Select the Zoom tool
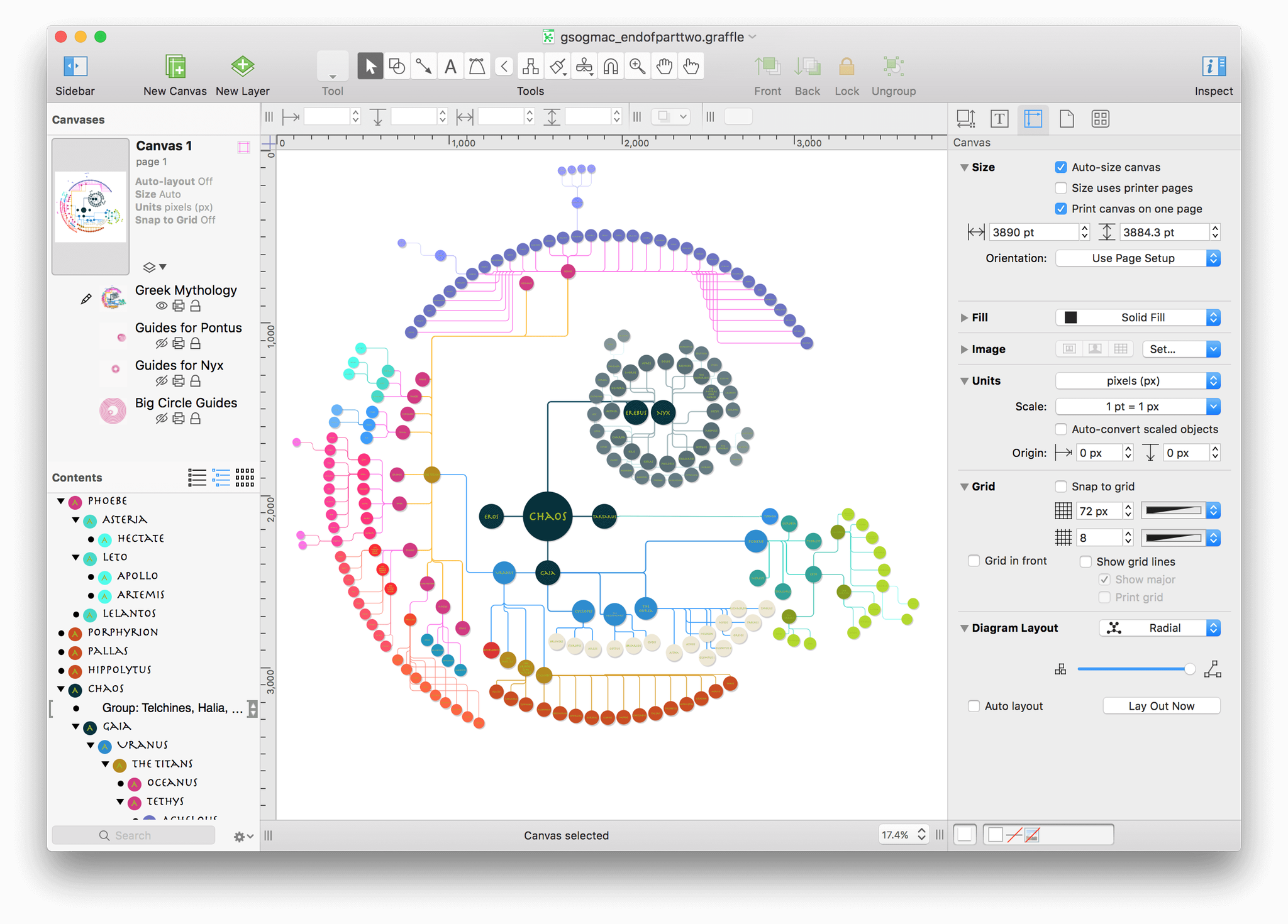The width and height of the screenshot is (1288, 924). 637,67
